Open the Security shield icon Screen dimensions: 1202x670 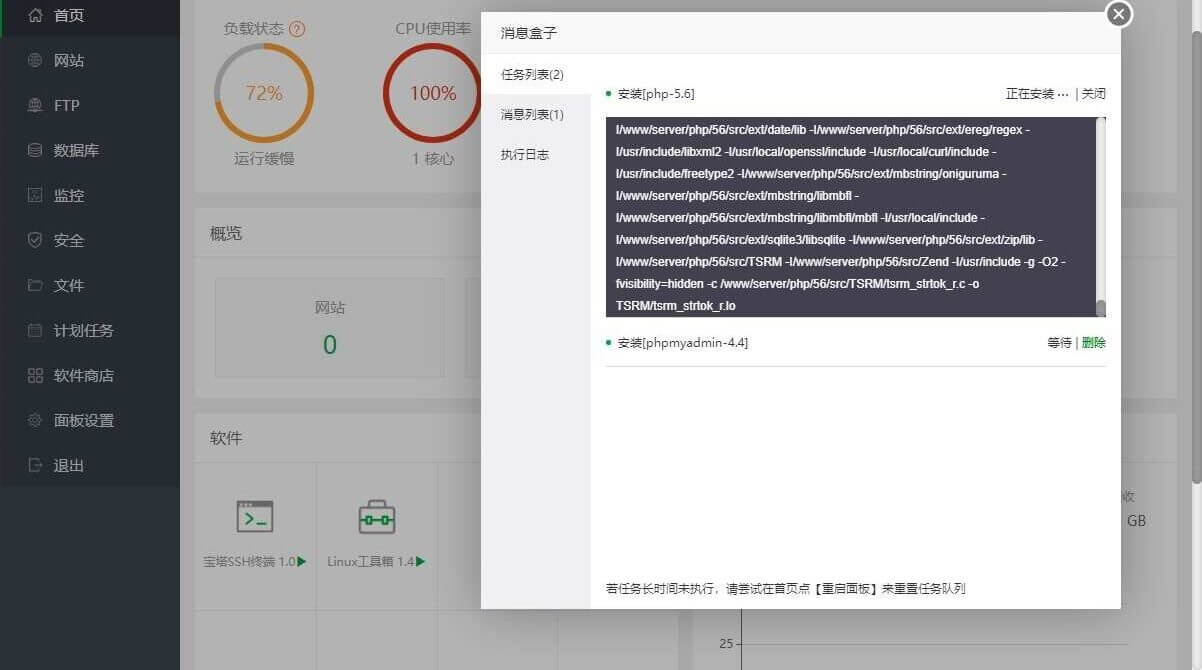[35, 240]
